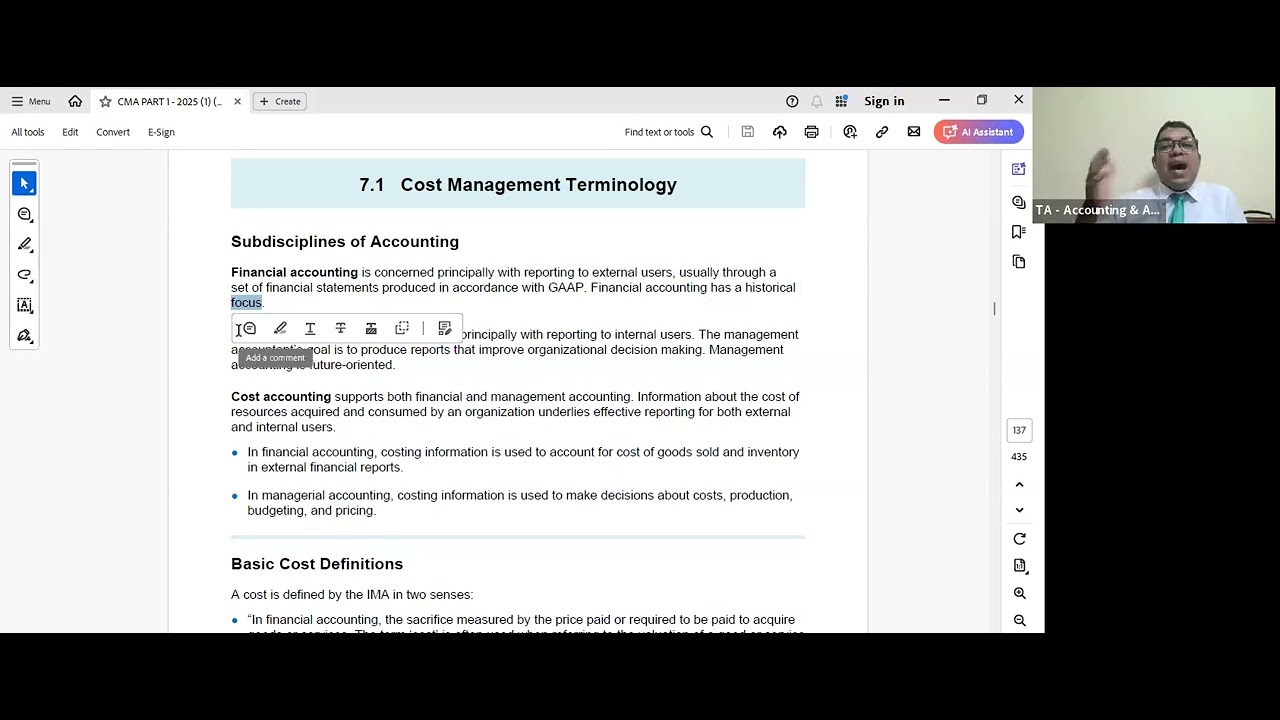Open the apps grid icon
This screenshot has height=720, width=1280.
tap(842, 101)
